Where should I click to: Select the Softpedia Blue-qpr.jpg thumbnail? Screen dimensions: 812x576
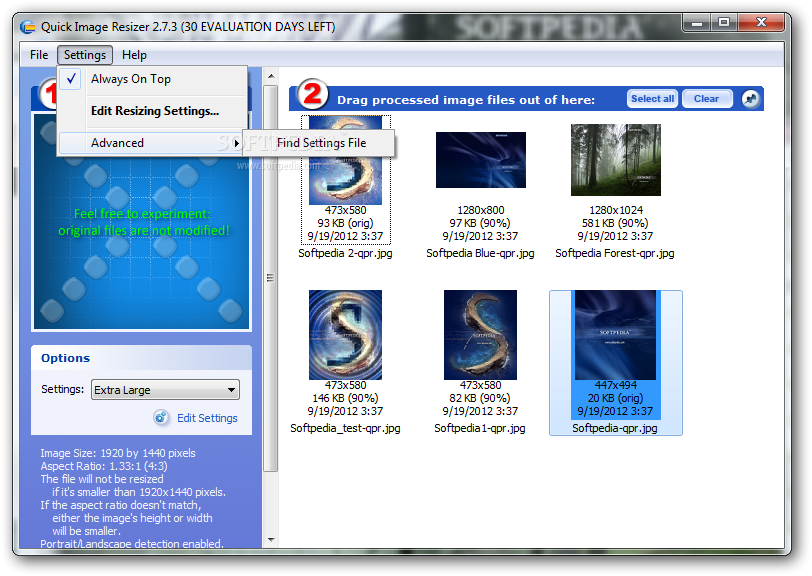click(481, 160)
